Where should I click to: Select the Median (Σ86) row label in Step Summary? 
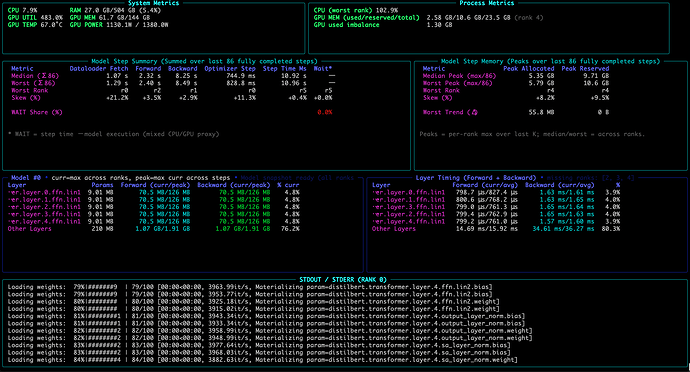click(x=35, y=76)
